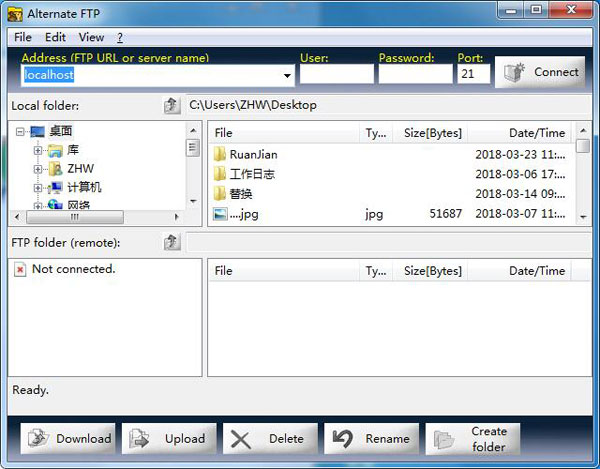
Task: Click the empty FTP remote path field
Action: tap(388, 243)
